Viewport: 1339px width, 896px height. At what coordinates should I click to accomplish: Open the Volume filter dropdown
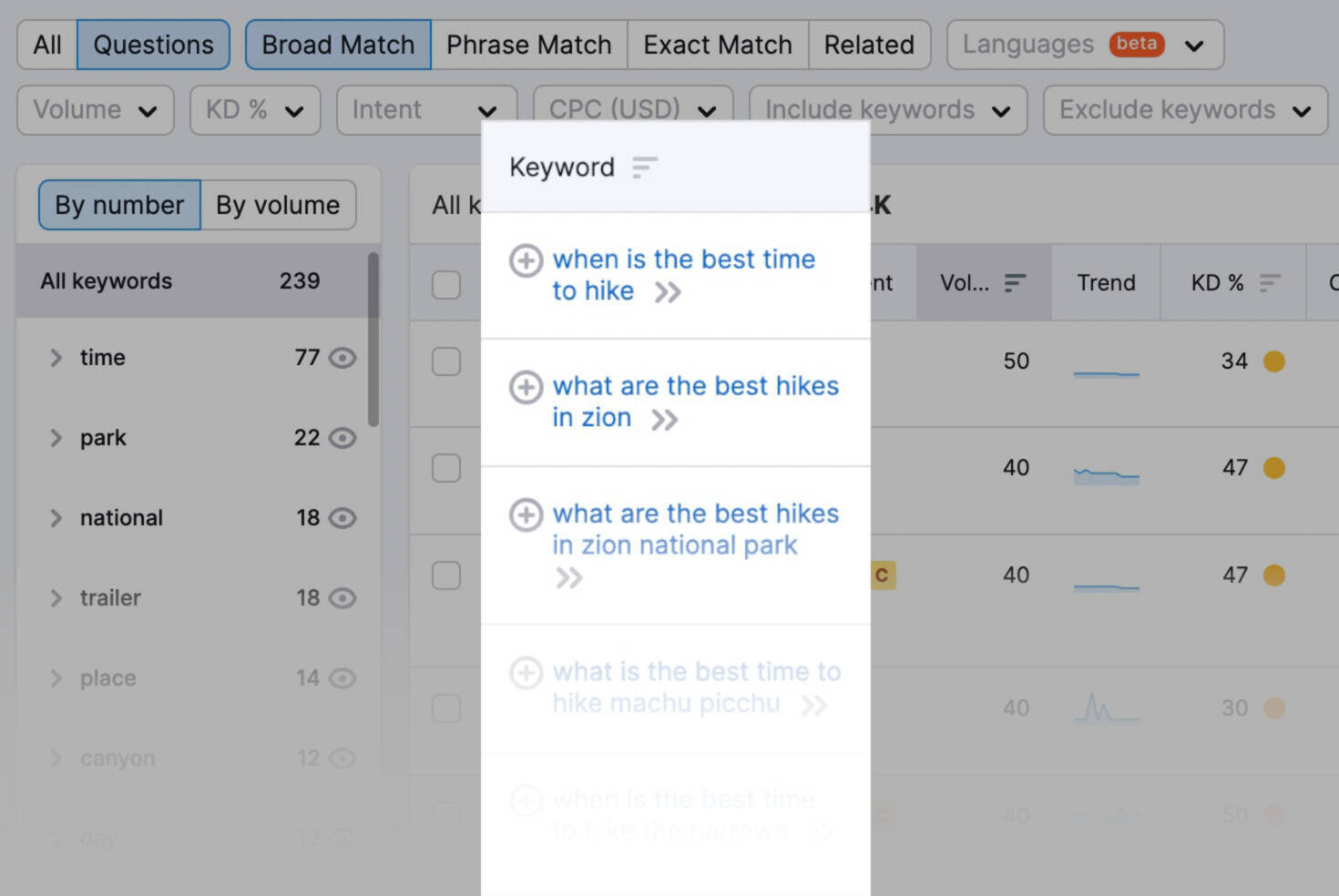click(x=96, y=110)
